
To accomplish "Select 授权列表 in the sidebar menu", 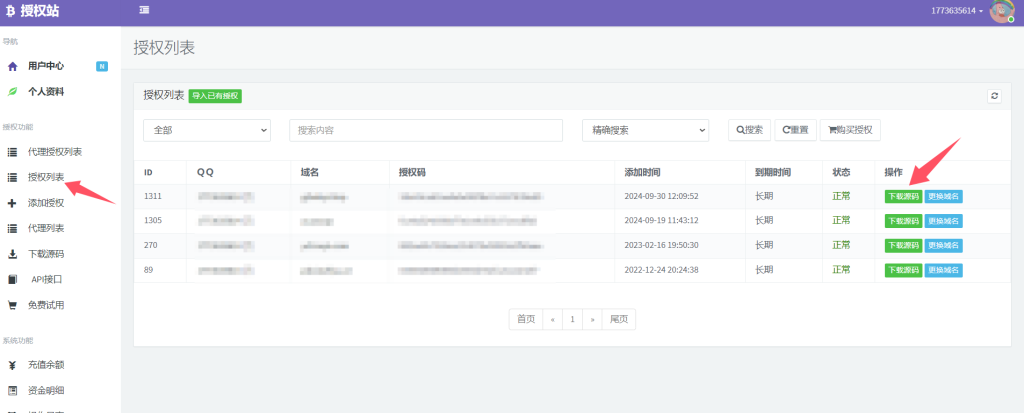I will [46, 178].
